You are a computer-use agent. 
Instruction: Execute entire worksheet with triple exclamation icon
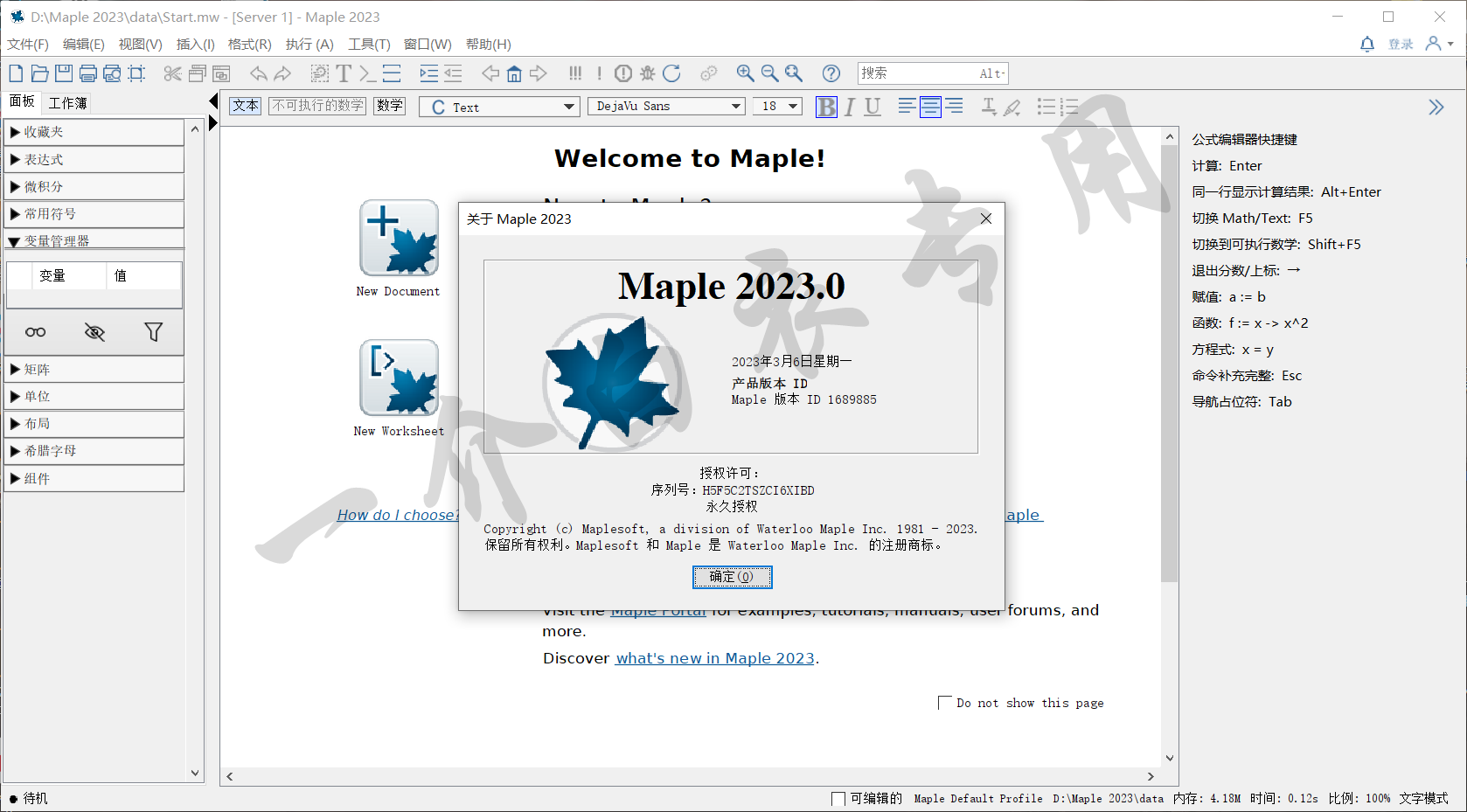click(574, 73)
